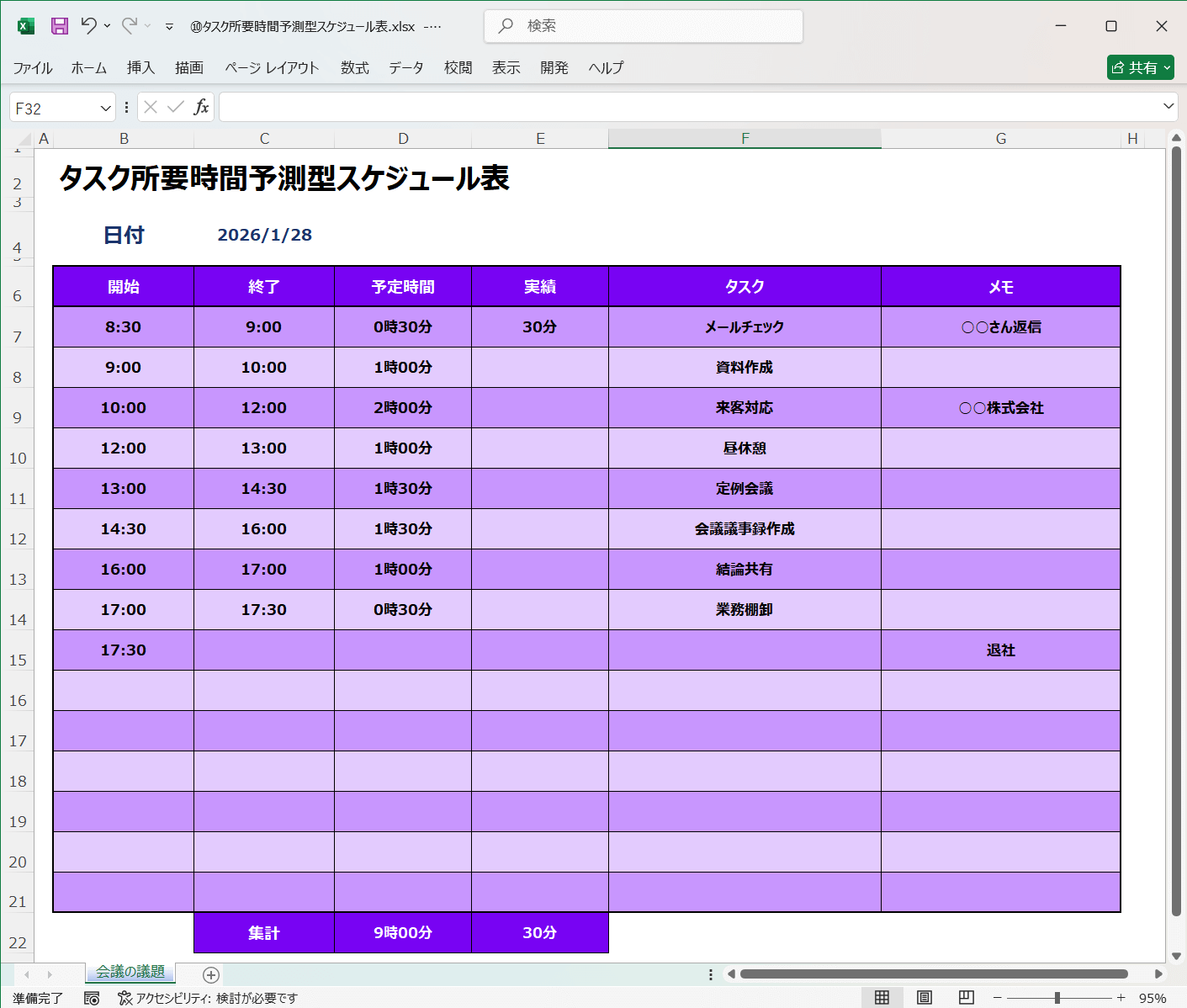Switch to the 開発 ribbon tab
Viewport: 1187px width, 1008px height.
(554, 67)
